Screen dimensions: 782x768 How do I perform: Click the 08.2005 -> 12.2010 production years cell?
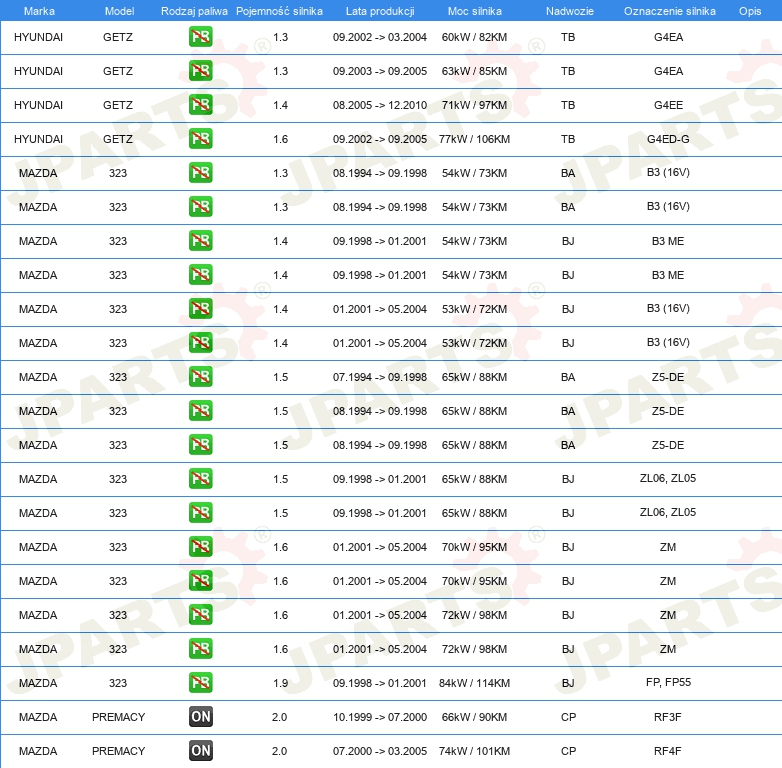pos(380,105)
